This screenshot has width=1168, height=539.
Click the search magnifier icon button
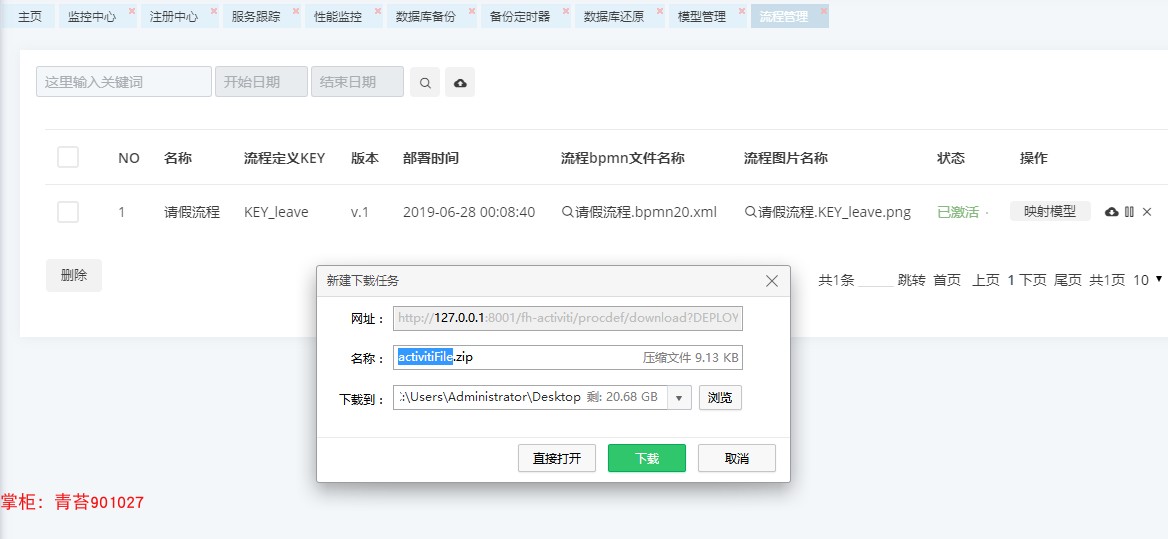click(425, 82)
